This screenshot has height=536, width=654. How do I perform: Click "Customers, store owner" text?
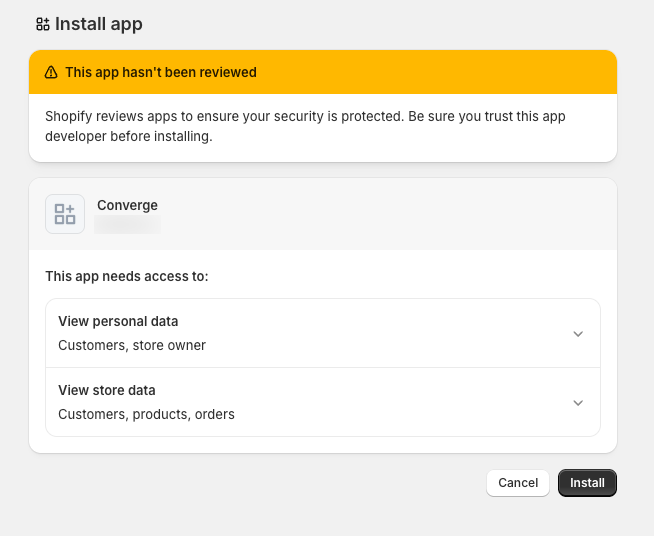pos(132,345)
